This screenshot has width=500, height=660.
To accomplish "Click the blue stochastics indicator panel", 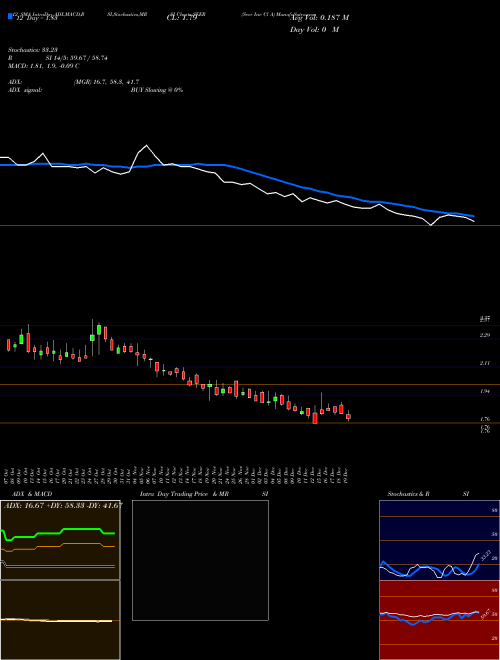I will point(439,540).
